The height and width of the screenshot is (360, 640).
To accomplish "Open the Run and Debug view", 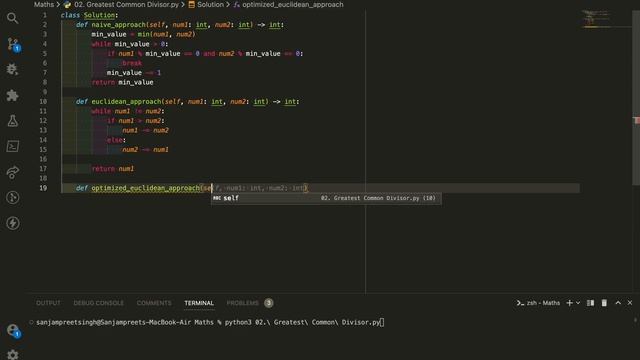I will (x=13, y=69).
